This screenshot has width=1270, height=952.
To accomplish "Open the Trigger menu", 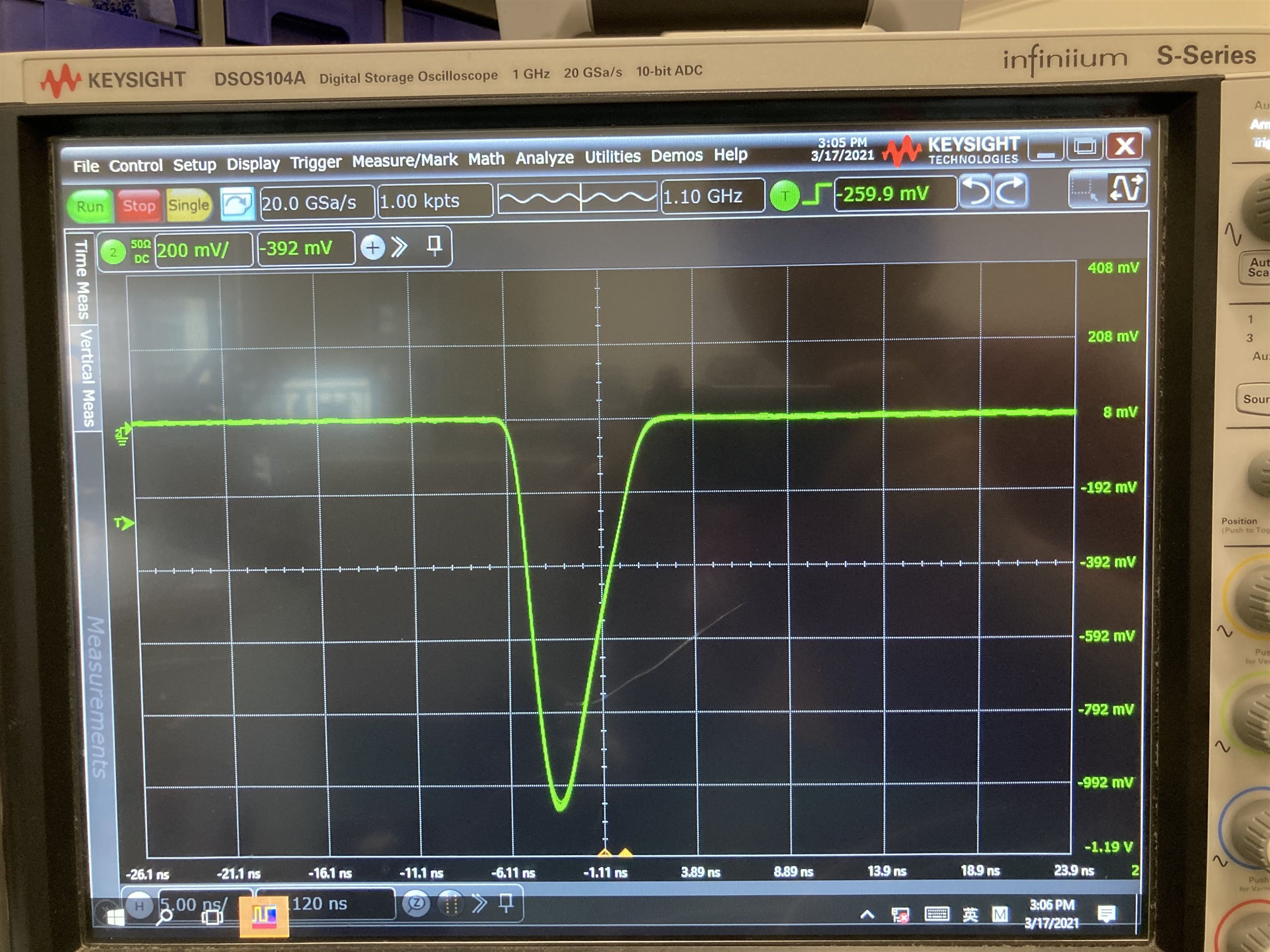I will (315, 163).
